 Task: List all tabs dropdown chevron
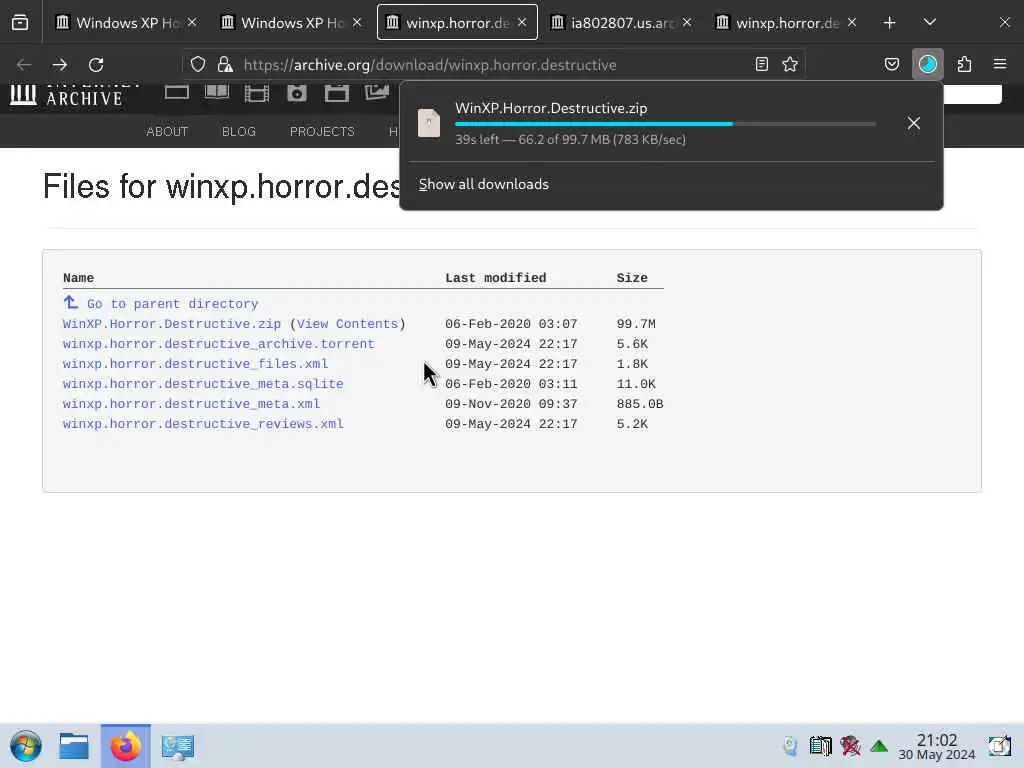click(930, 23)
